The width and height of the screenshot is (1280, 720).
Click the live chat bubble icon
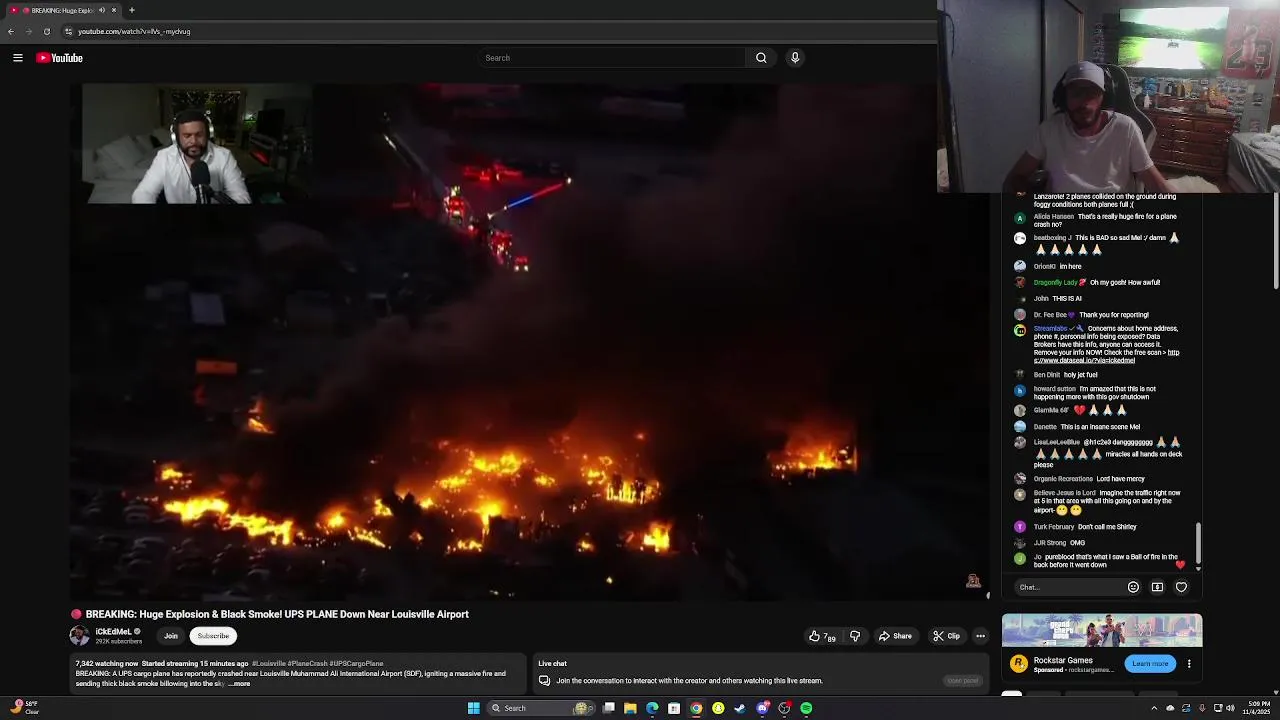(x=544, y=681)
